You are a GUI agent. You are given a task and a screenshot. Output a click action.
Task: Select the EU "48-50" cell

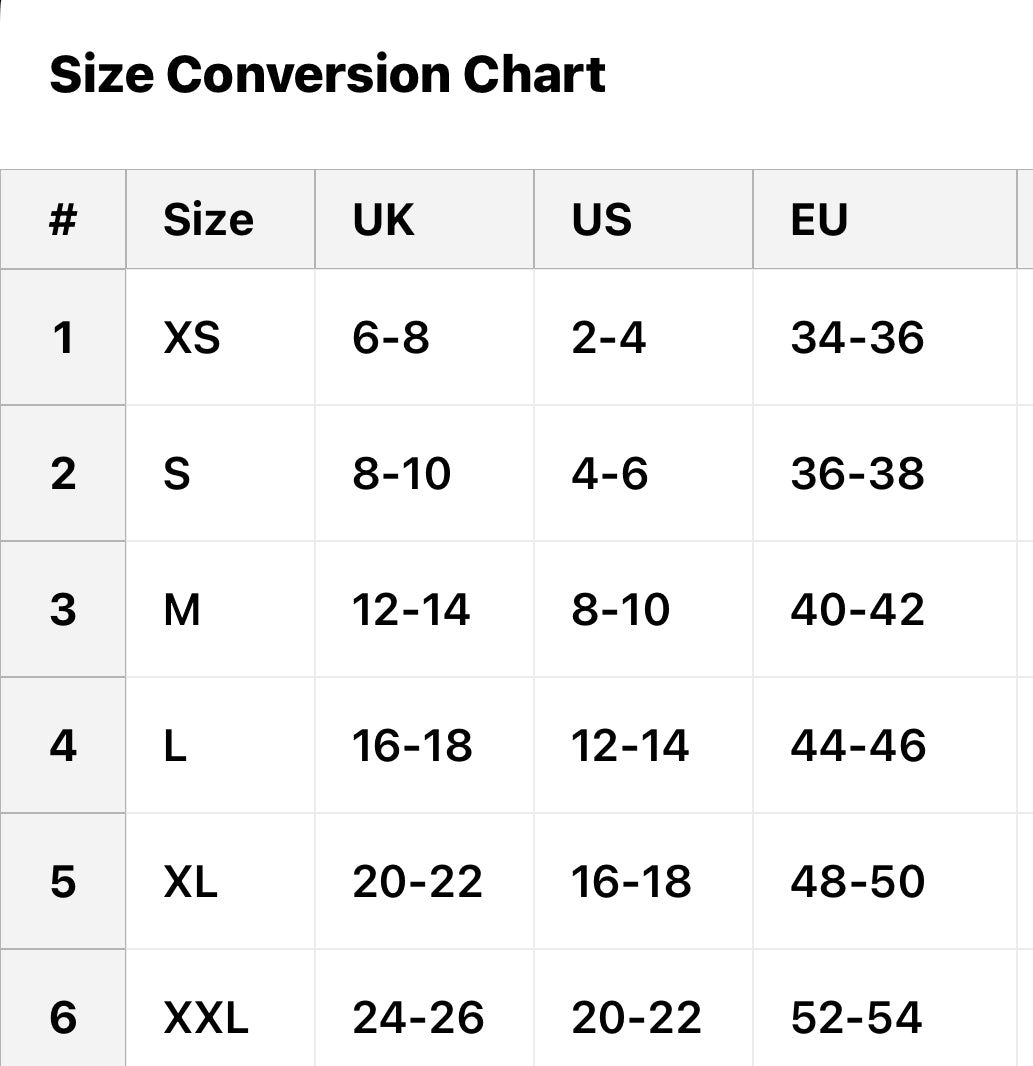(857, 882)
